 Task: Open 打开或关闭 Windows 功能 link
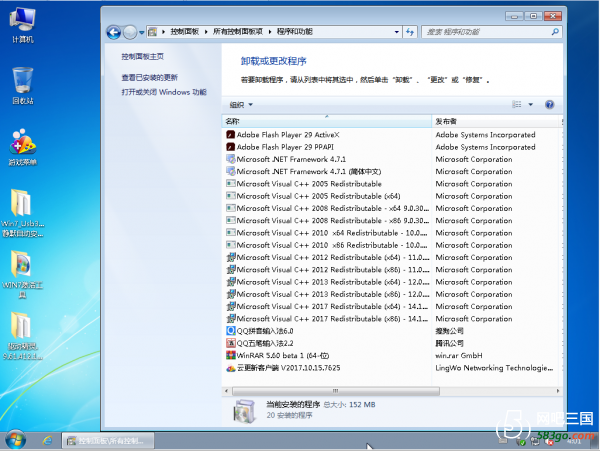[x=164, y=92]
